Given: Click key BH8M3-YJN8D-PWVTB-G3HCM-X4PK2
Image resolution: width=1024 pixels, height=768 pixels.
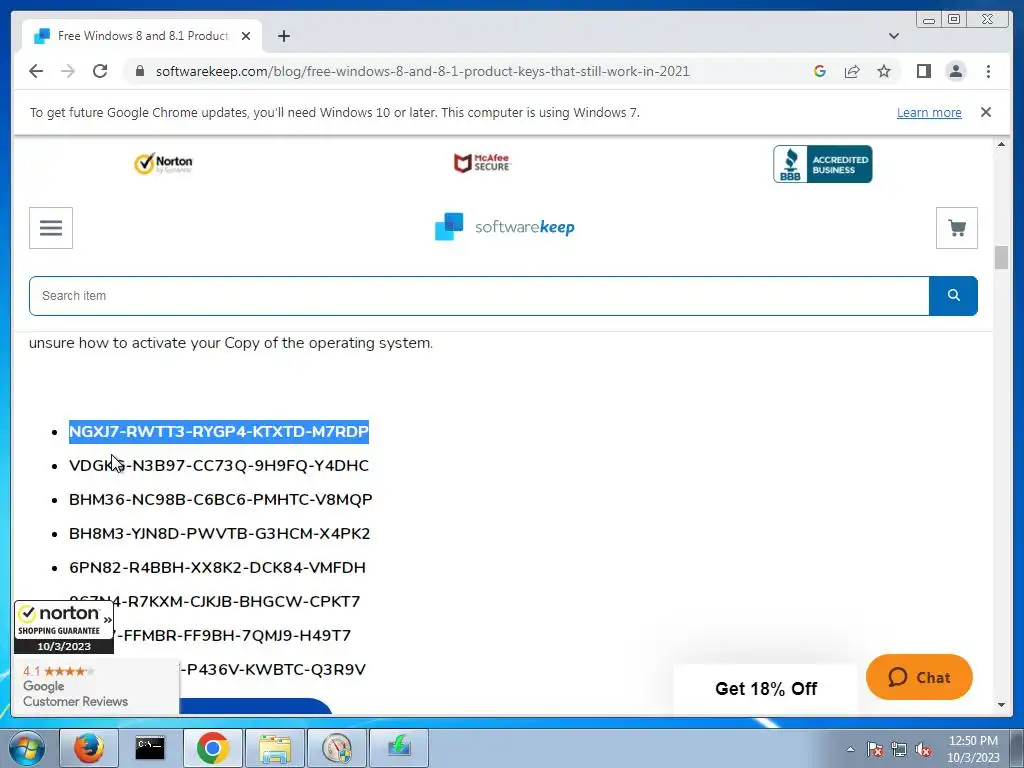Looking at the screenshot, I should [219, 534].
